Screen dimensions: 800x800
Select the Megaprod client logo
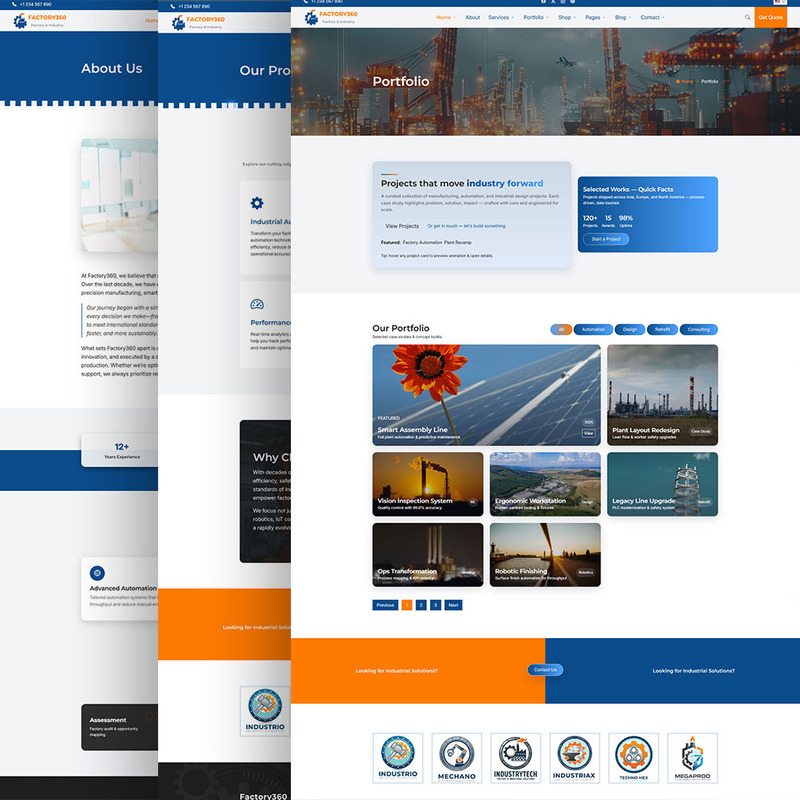[691, 755]
